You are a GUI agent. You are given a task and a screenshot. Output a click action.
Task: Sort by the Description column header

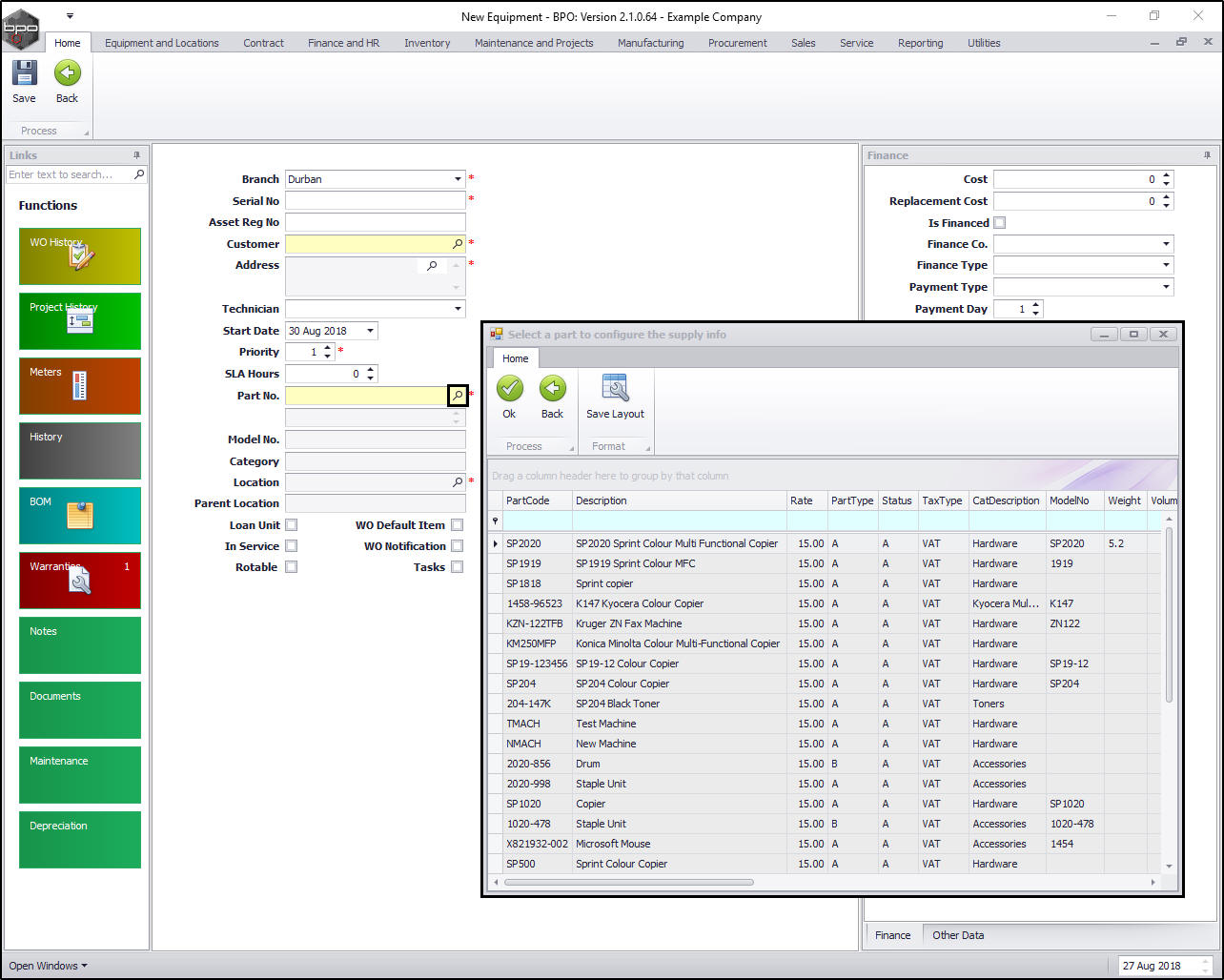(601, 500)
